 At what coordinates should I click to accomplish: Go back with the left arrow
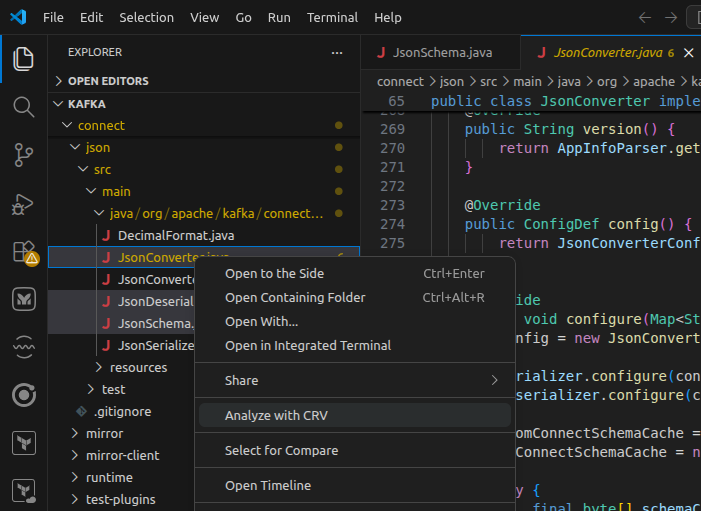click(x=645, y=18)
